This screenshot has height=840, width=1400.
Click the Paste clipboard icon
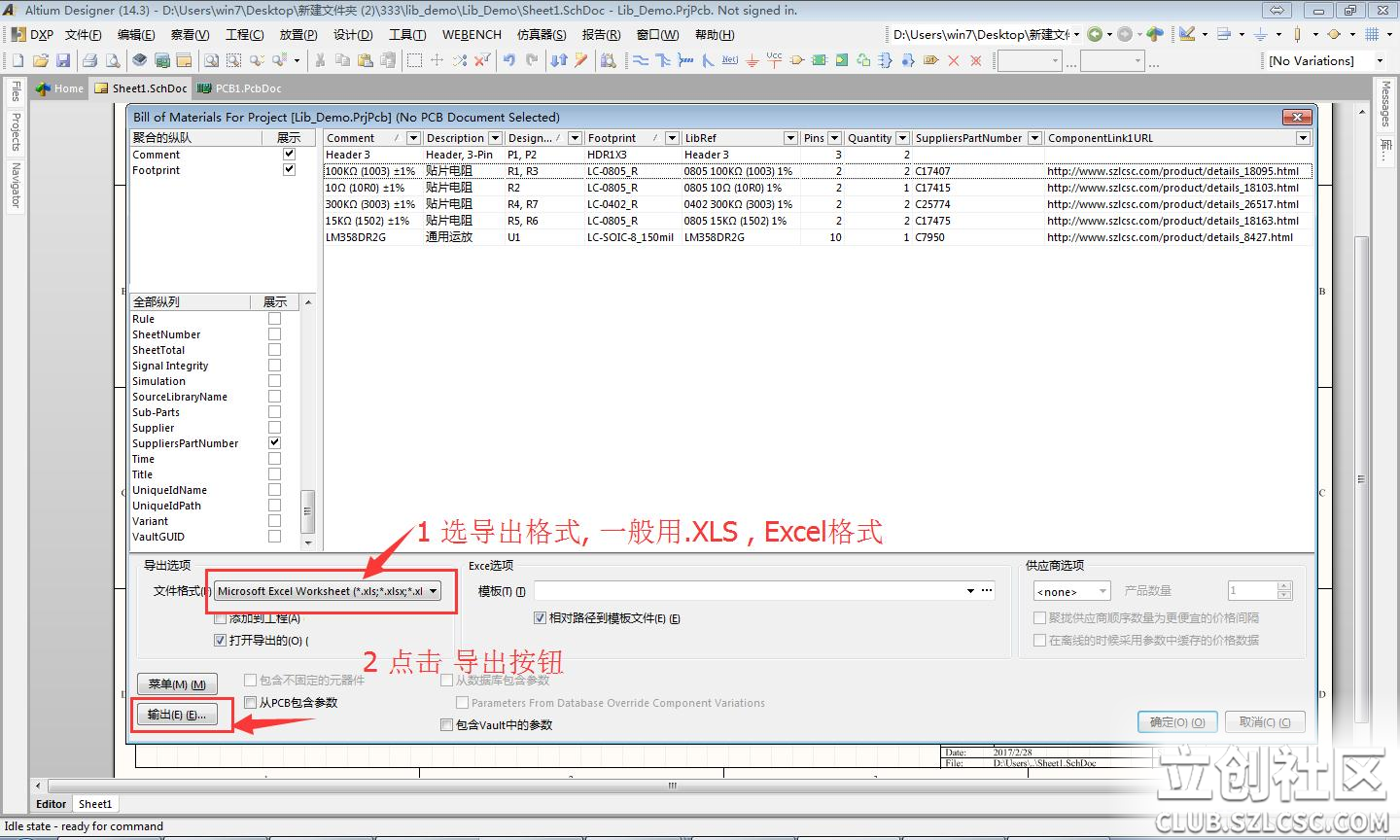(365, 60)
